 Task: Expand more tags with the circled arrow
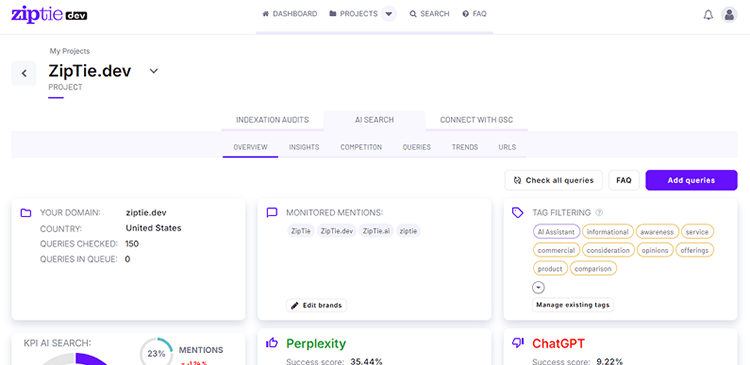click(539, 288)
